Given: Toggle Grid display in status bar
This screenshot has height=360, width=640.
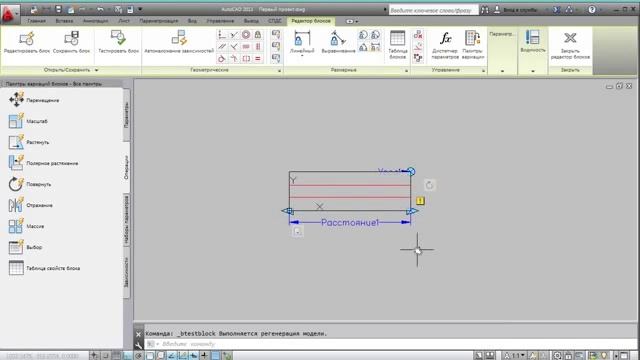Looking at the screenshot, I should click(116, 356).
